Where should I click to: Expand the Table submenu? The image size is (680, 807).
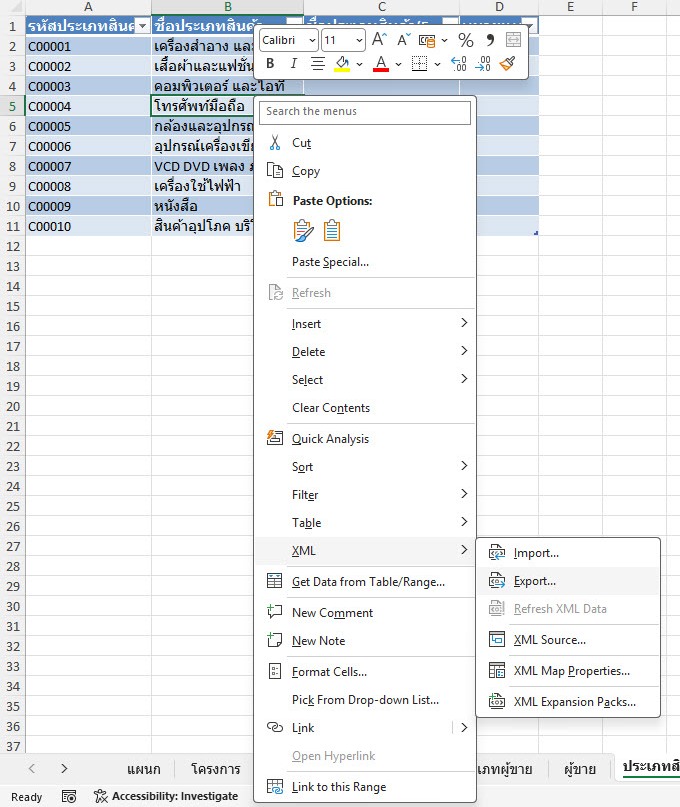tap(365, 522)
